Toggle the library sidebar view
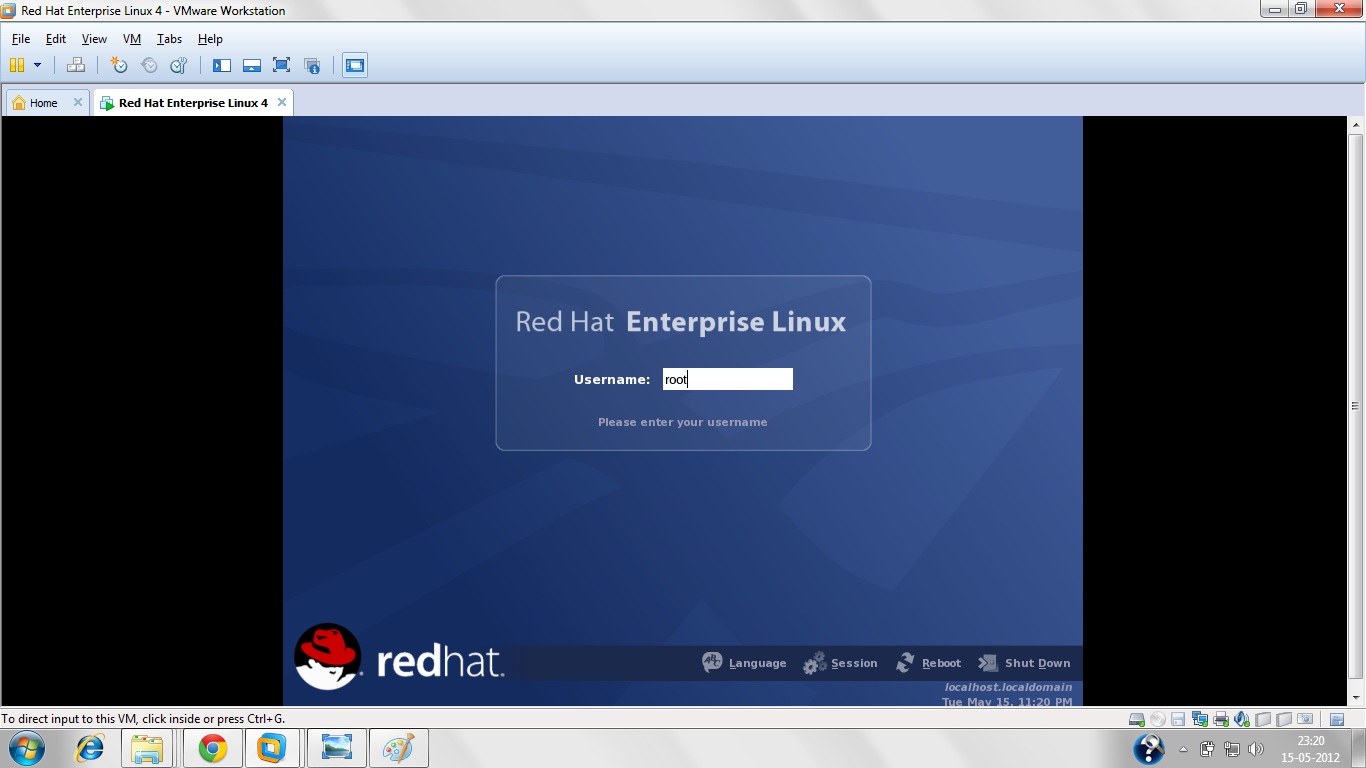 [222, 65]
